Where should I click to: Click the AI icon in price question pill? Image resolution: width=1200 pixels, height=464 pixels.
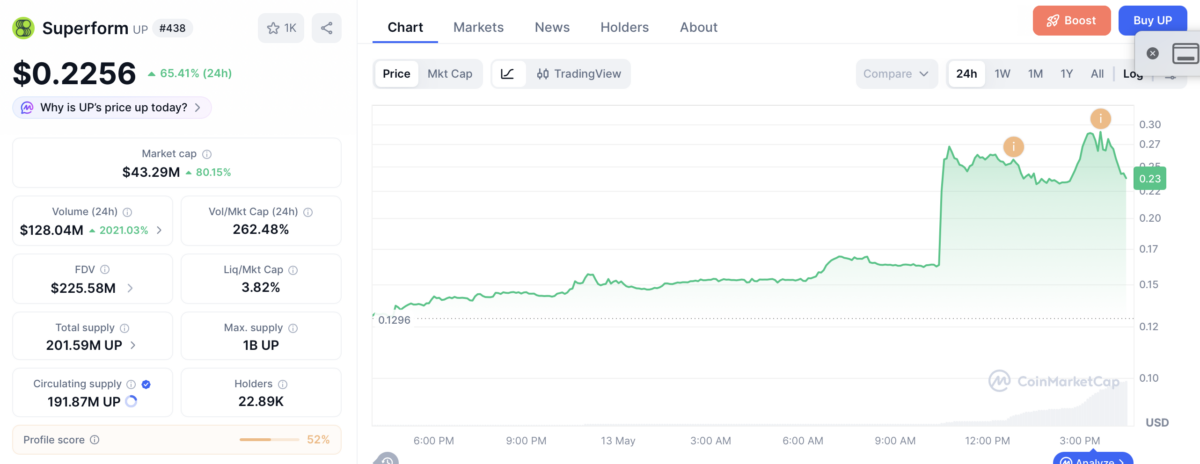(27, 108)
